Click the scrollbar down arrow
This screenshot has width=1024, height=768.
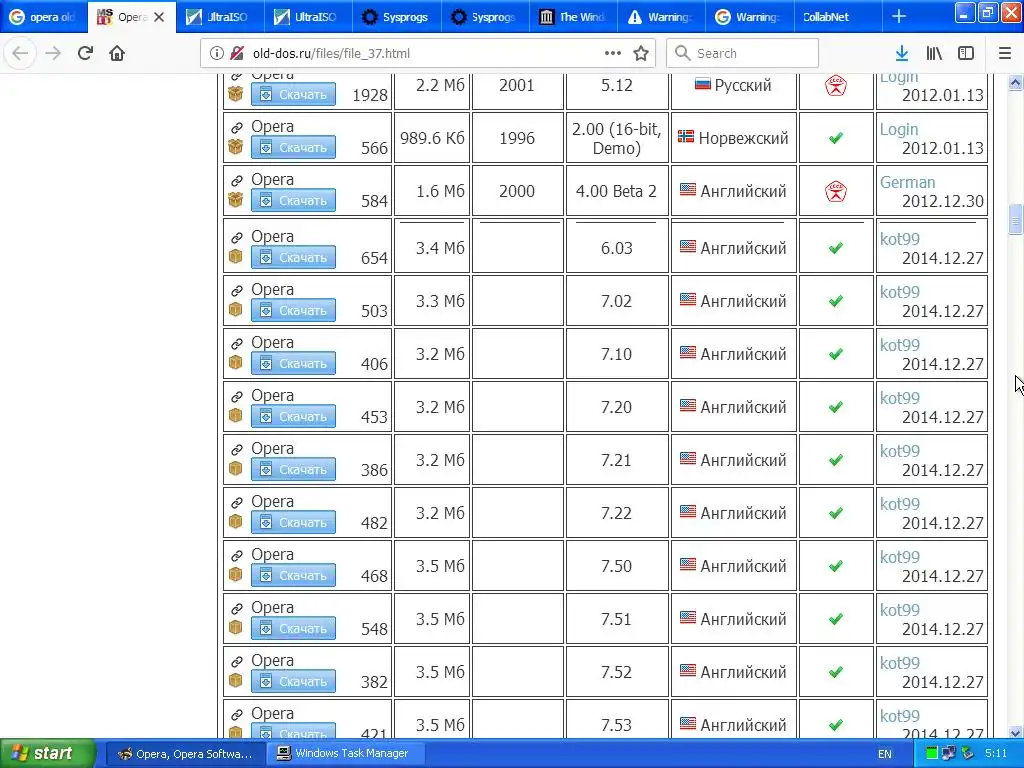click(1015, 732)
